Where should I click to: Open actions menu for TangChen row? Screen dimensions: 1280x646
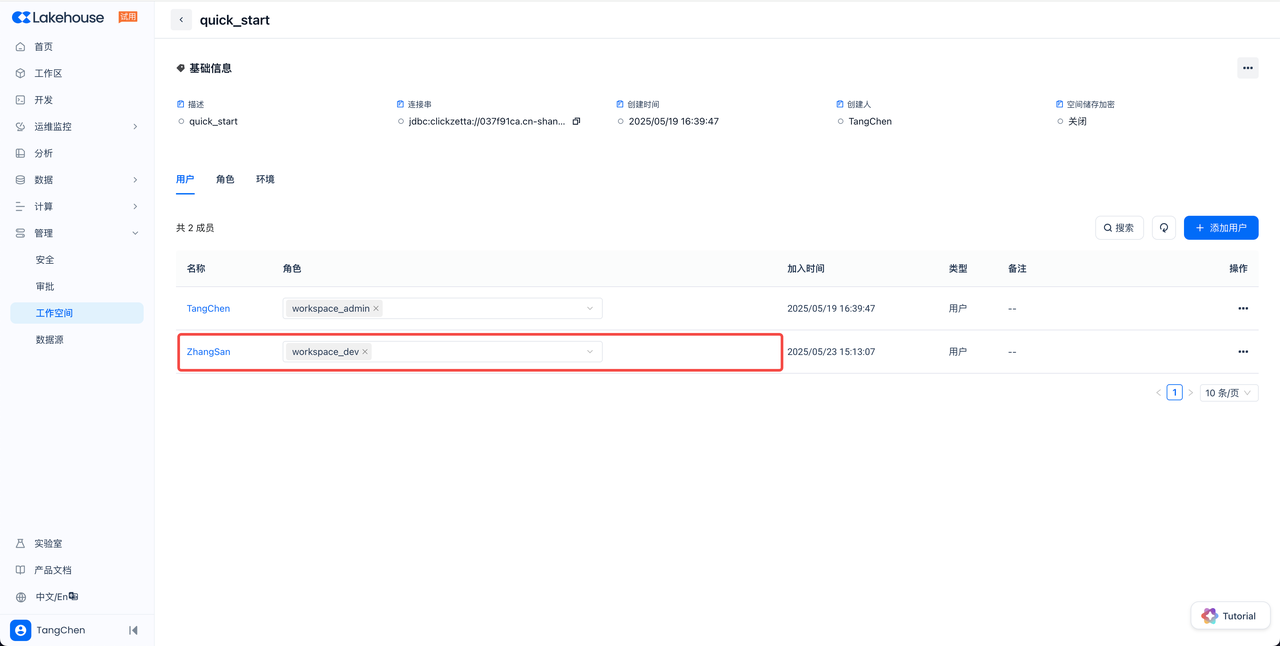pos(1243,309)
